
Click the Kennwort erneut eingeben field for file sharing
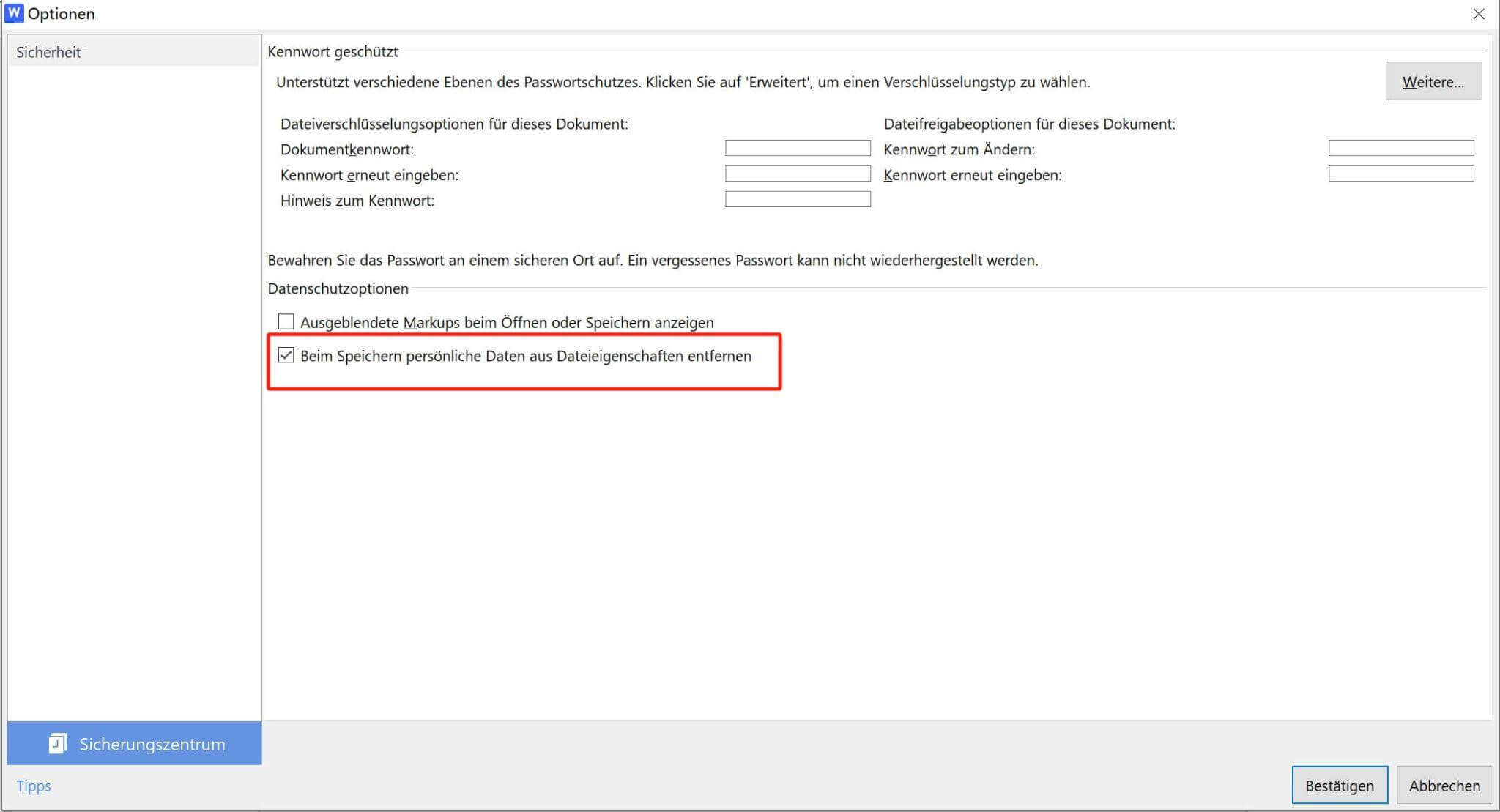(x=1400, y=174)
